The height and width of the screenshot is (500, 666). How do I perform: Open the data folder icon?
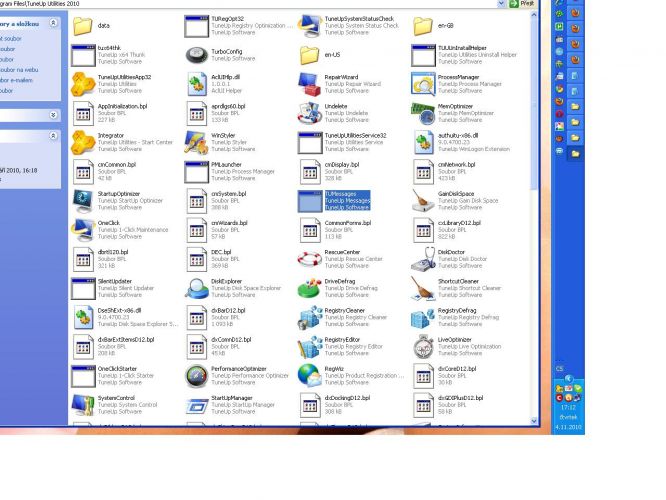click(82, 25)
